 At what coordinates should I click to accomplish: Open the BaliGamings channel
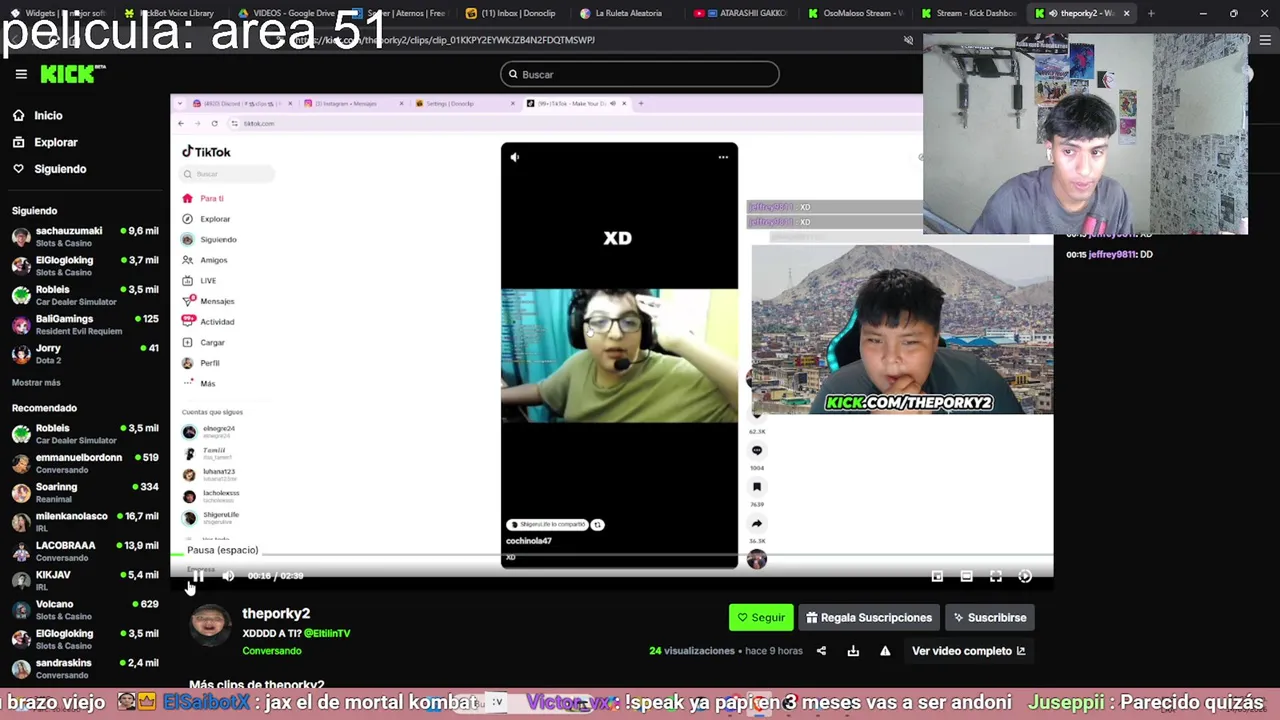click(85, 325)
